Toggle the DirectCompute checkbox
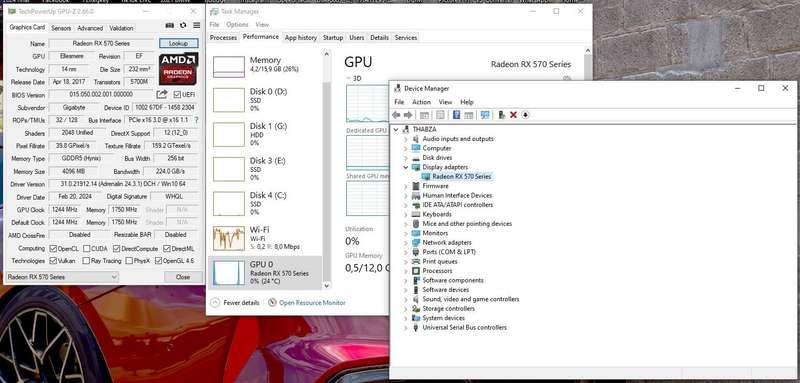 (116, 248)
